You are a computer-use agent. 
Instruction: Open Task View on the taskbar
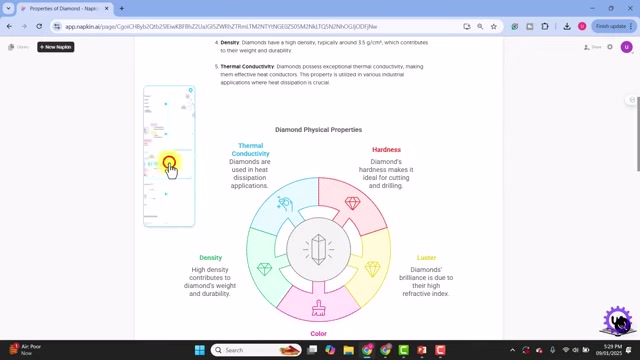pyautogui.click(x=312, y=350)
